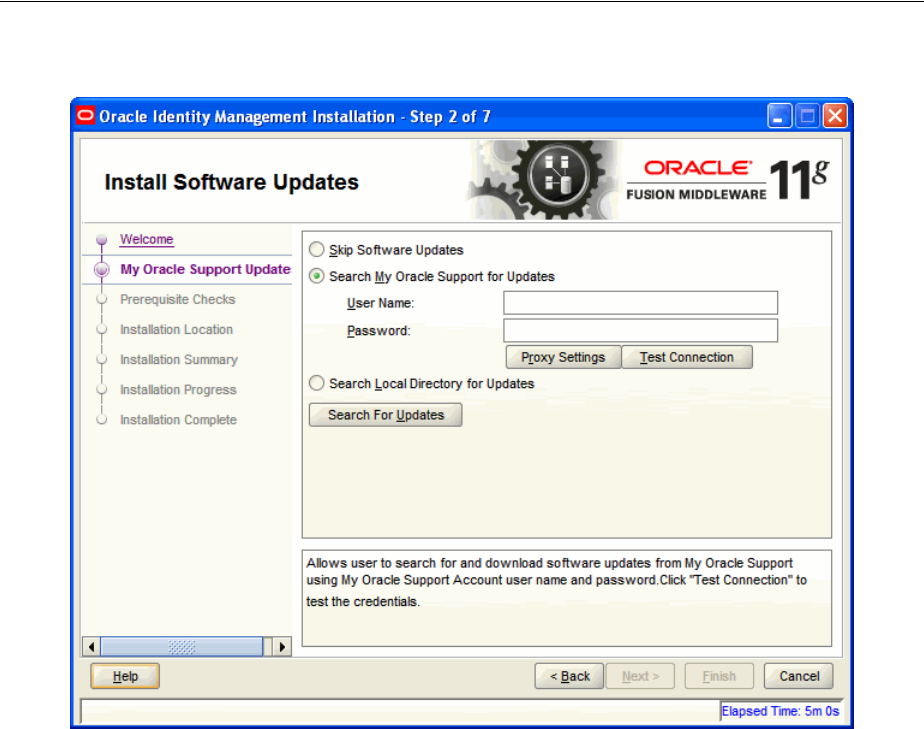Close the installer window
This screenshot has width=924, height=729.
point(835,116)
